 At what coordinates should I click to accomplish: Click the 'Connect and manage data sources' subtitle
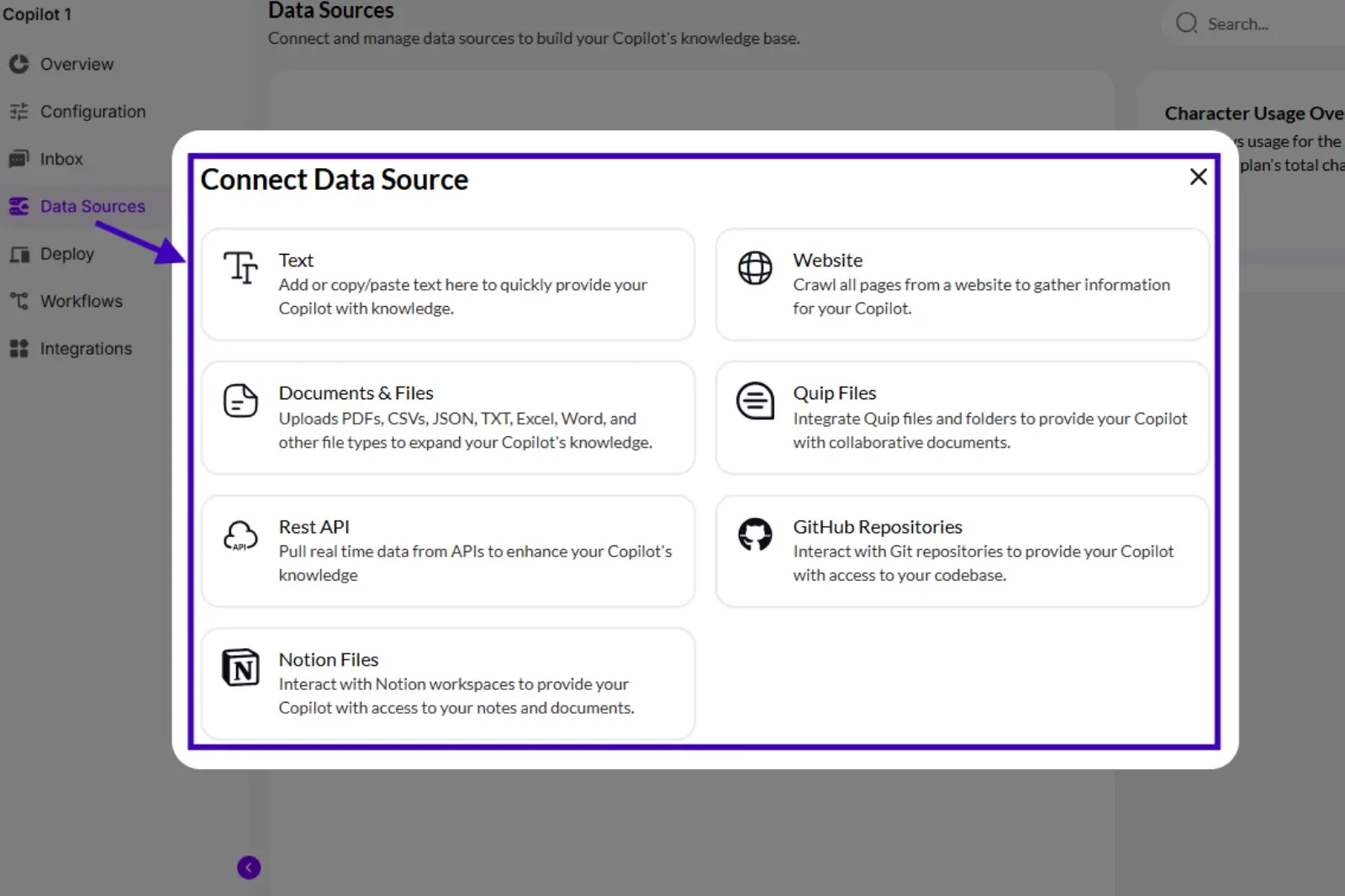[534, 38]
